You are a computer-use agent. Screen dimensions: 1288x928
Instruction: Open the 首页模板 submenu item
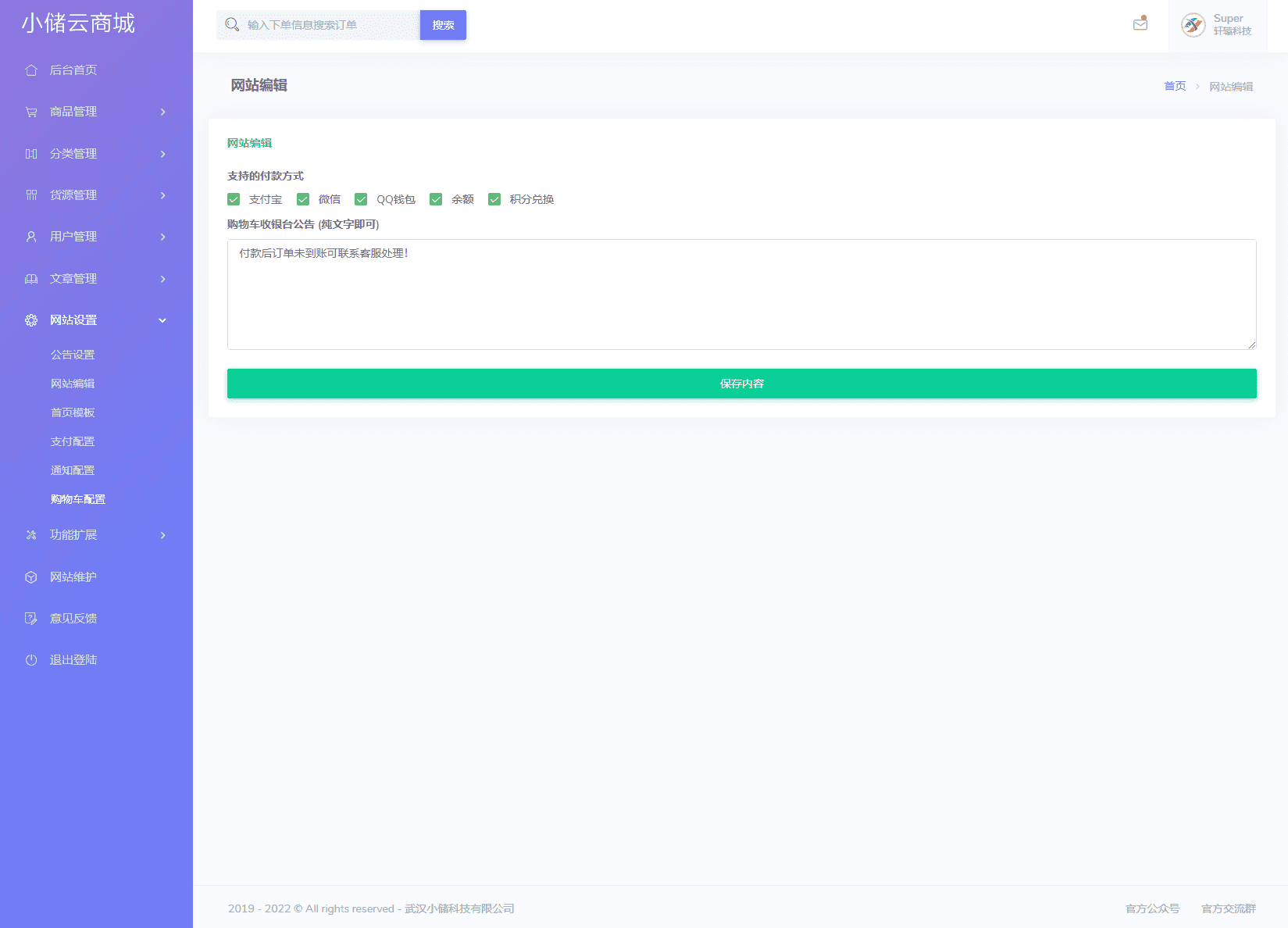(x=73, y=412)
